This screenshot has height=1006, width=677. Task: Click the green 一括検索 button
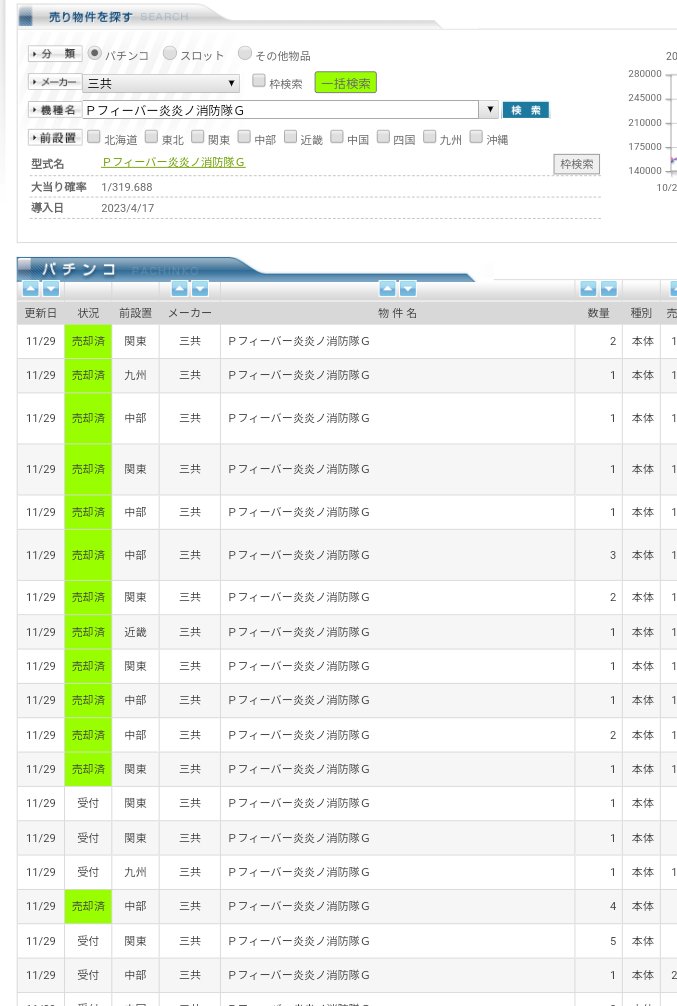pyautogui.click(x=346, y=83)
